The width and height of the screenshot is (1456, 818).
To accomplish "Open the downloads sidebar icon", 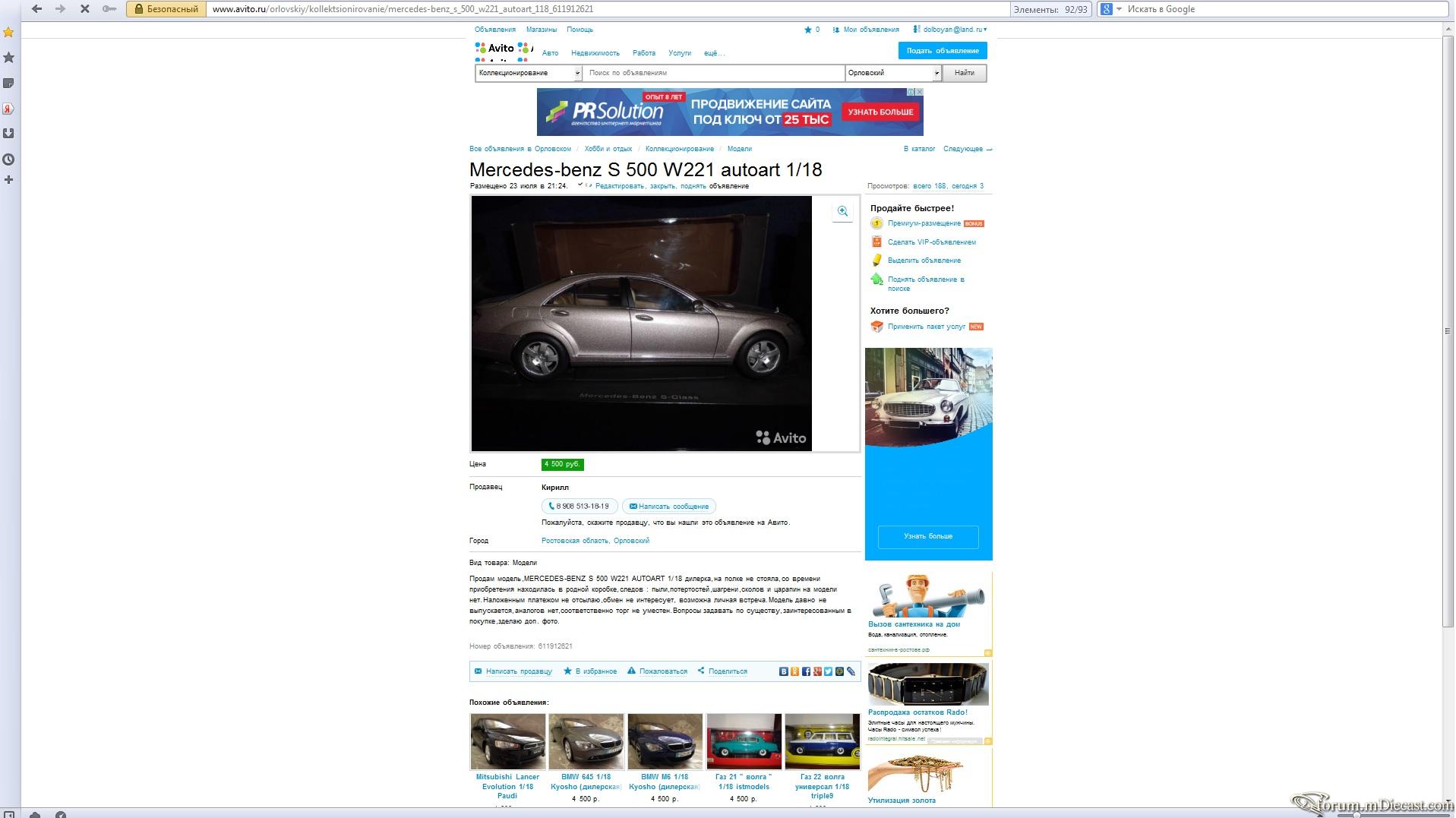I will 8,134.
